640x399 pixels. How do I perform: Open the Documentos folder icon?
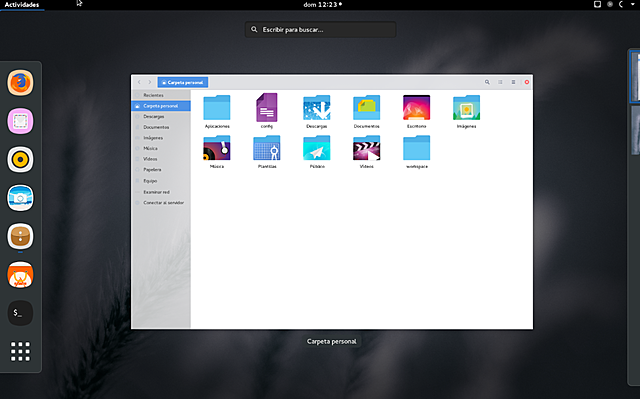click(367, 107)
